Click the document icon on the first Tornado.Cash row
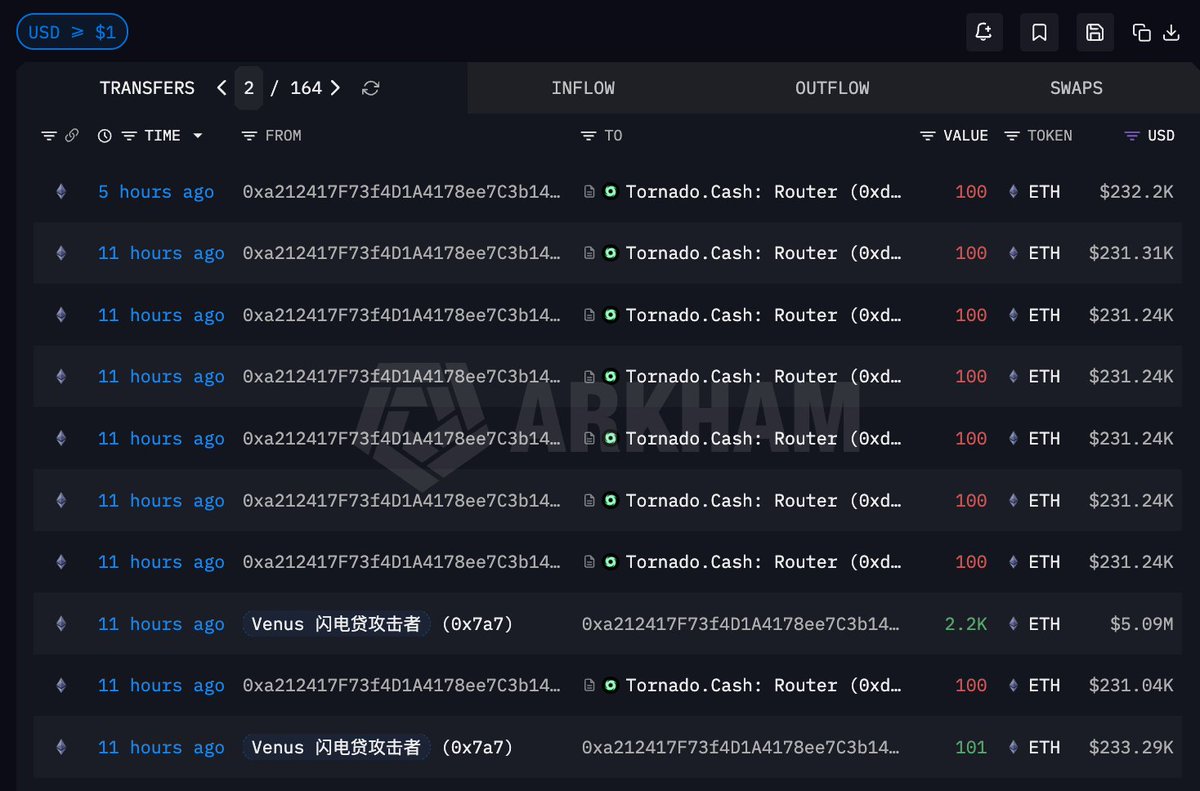Viewport: 1200px width, 791px height. (588, 191)
